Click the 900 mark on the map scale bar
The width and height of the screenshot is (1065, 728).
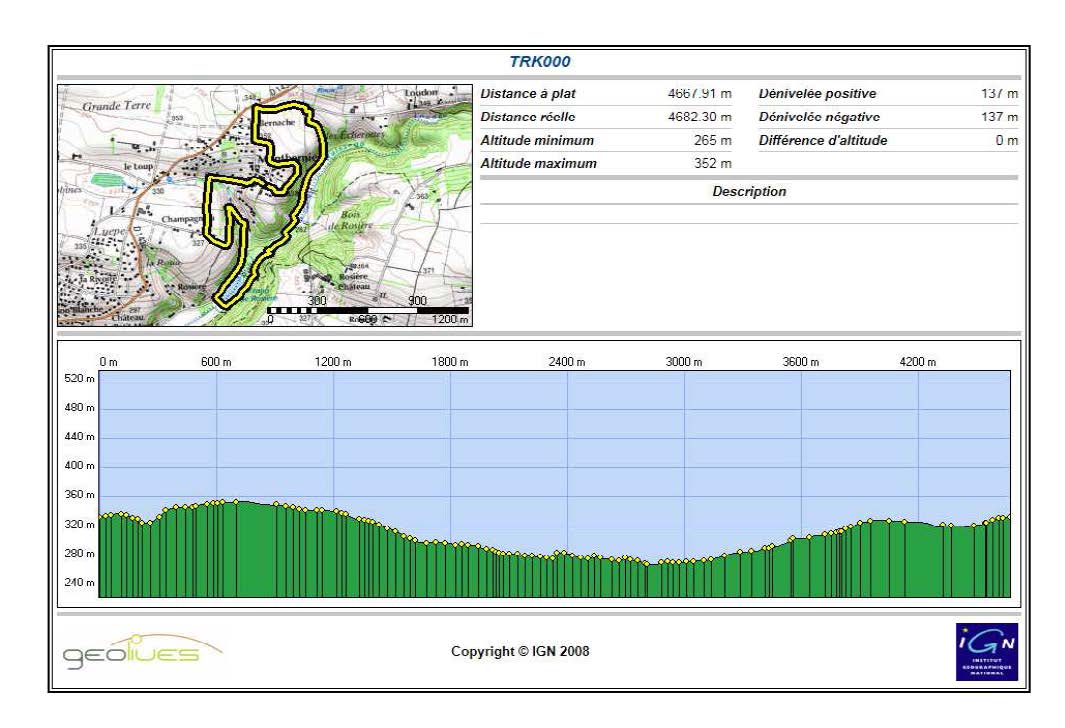[417, 301]
